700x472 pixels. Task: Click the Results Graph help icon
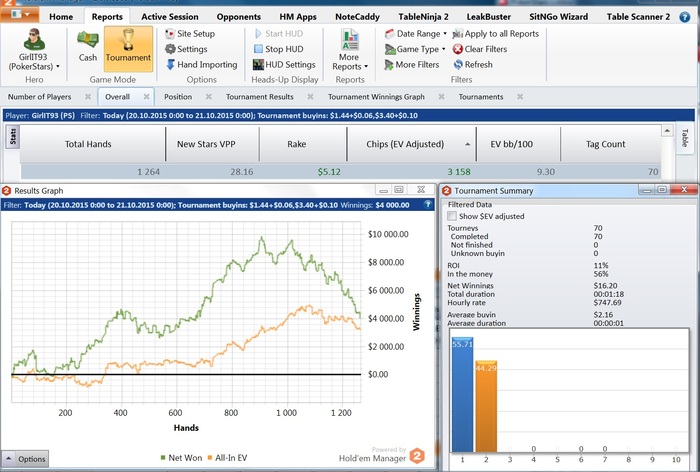click(428, 205)
